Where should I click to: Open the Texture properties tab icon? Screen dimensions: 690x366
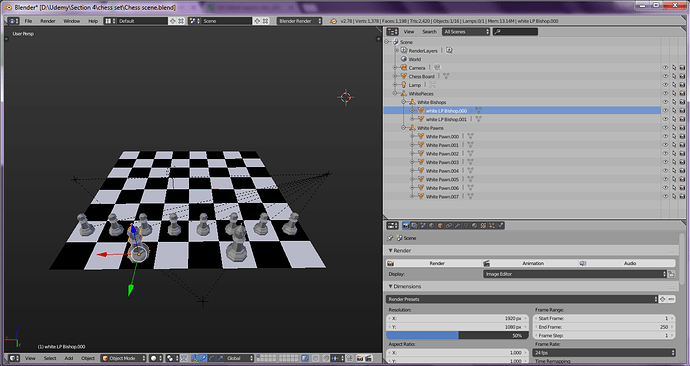(x=483, y=226)
